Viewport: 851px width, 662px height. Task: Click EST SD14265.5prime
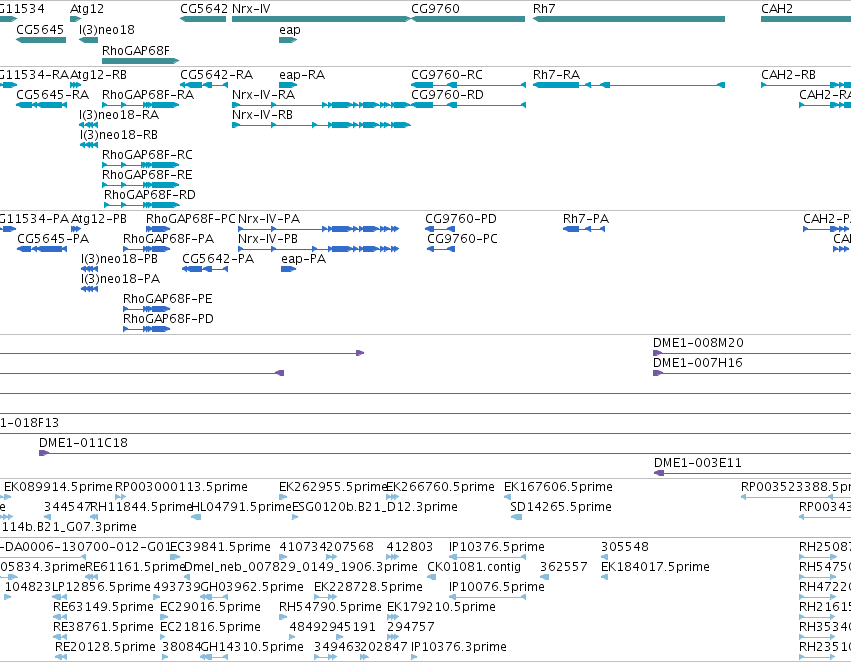(561, 507)
